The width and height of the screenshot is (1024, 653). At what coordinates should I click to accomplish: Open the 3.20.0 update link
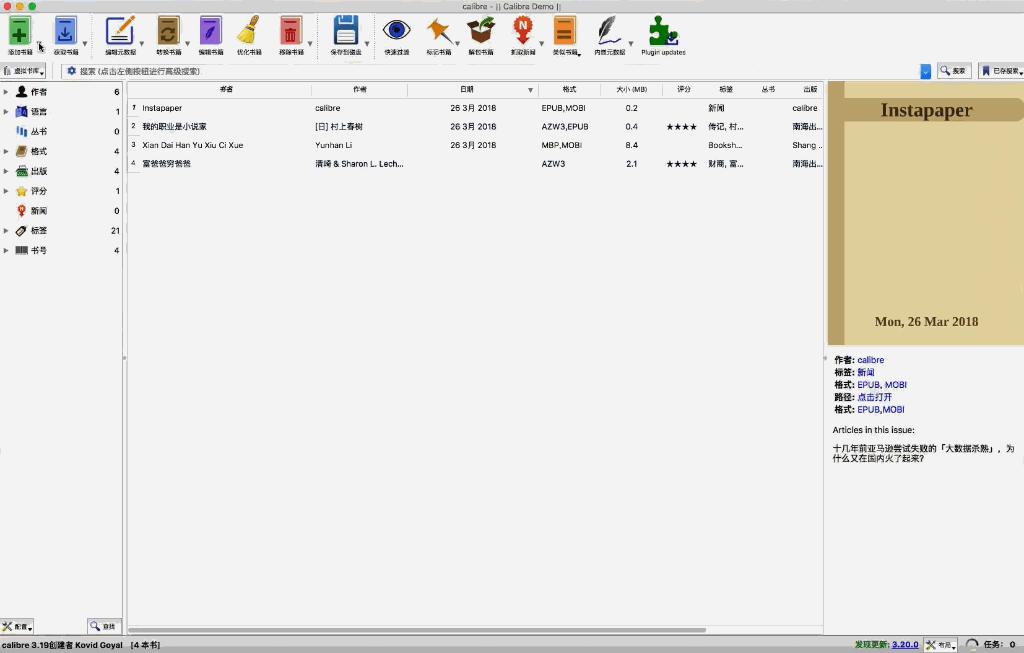pos(905,645)
